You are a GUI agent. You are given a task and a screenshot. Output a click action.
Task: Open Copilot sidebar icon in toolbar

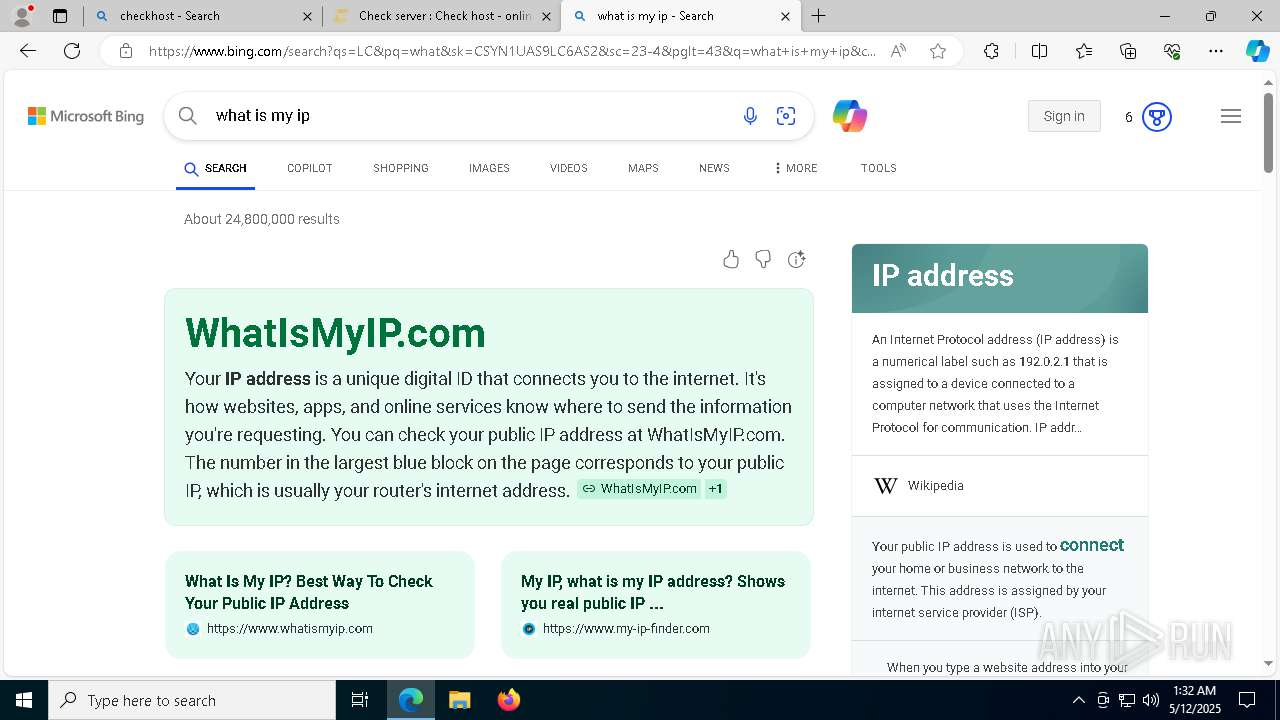1257,51
